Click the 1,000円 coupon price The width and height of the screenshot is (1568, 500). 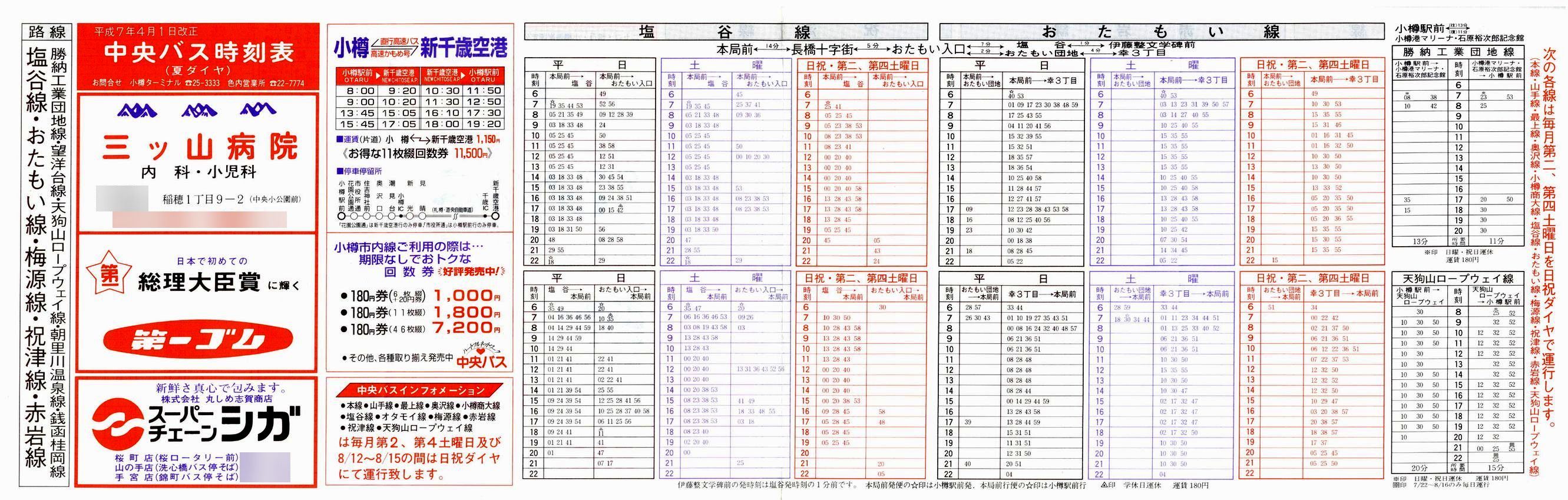pos(468,296)
